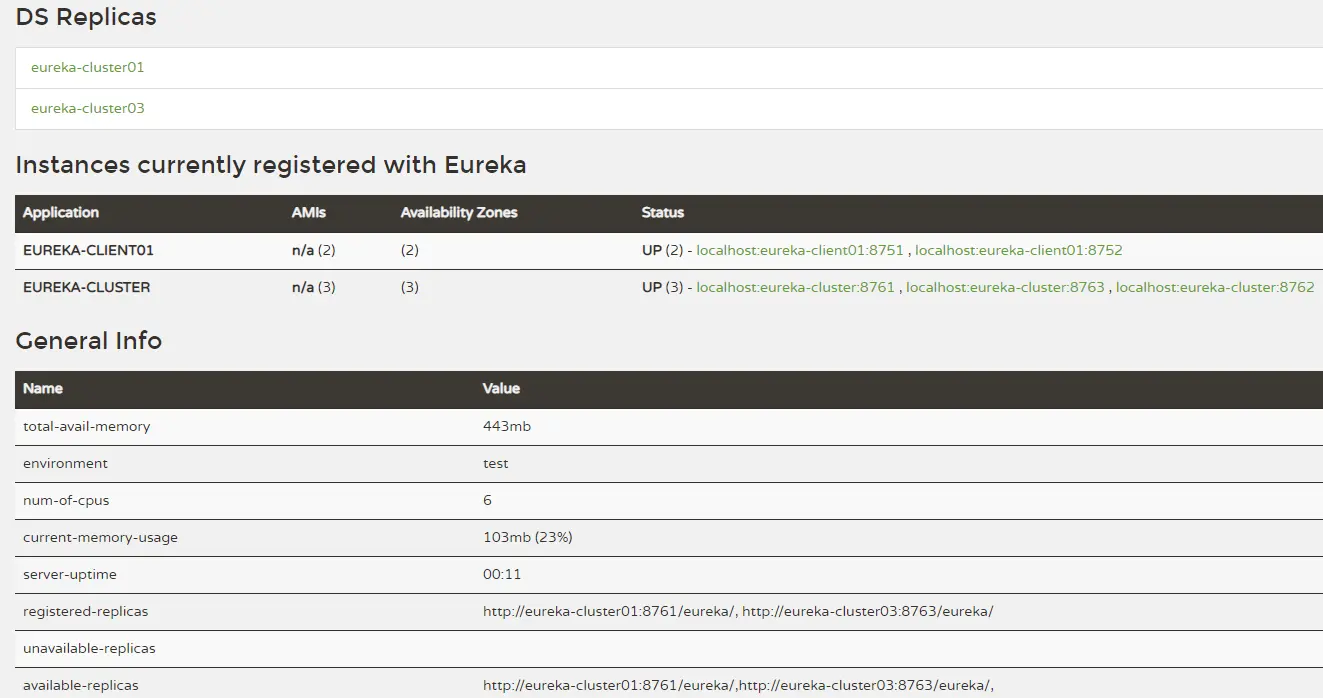The height and width of the screenshot is (698, 1323).
Task: Click the registered-replicas URL value
Action: pos(738,611)
